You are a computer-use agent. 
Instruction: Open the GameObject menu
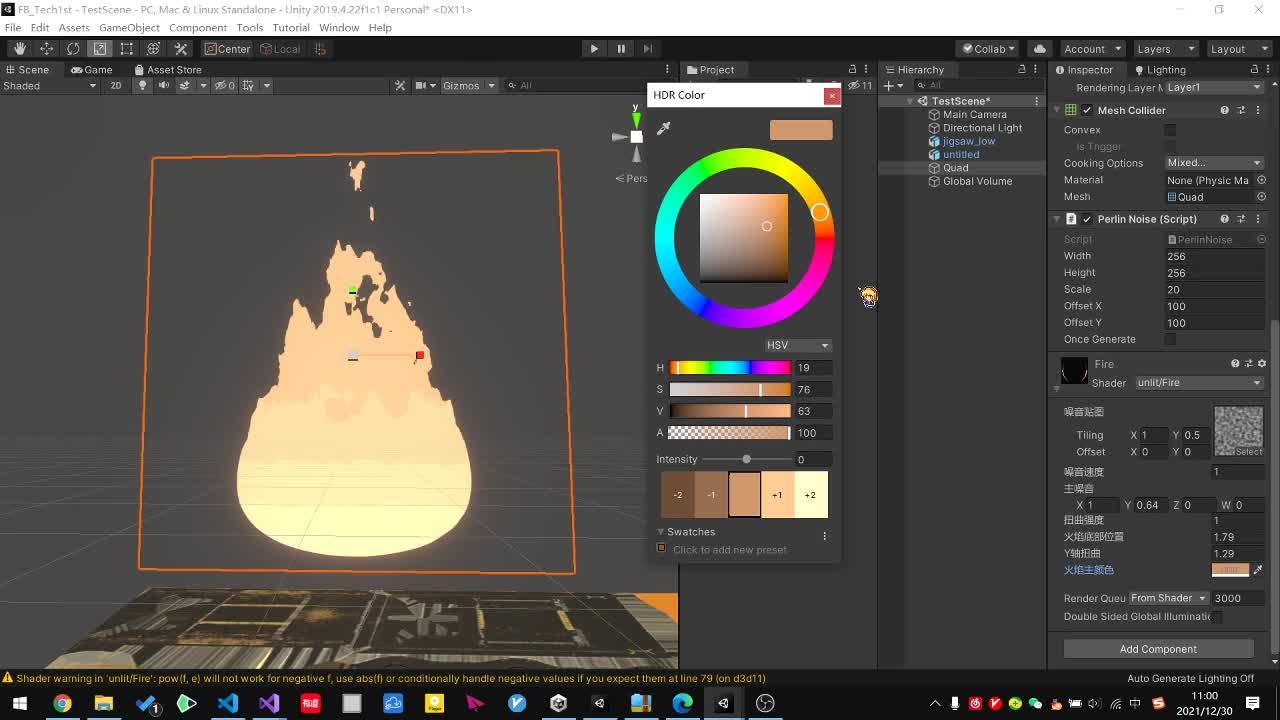tap(129, 27)
